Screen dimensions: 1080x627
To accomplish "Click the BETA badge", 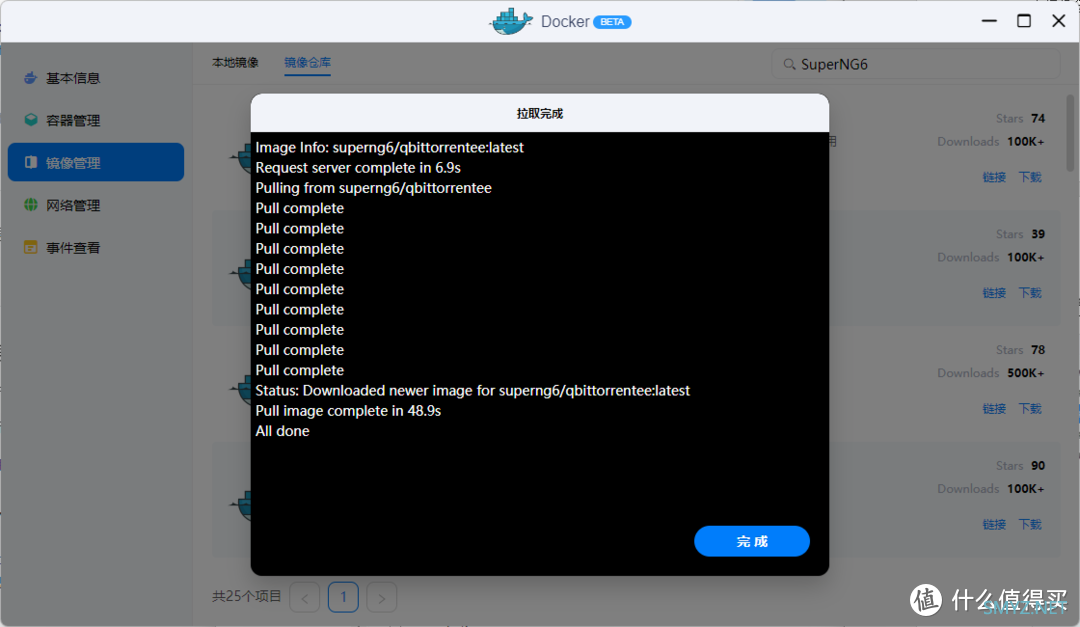I will [x=612, y=22].
